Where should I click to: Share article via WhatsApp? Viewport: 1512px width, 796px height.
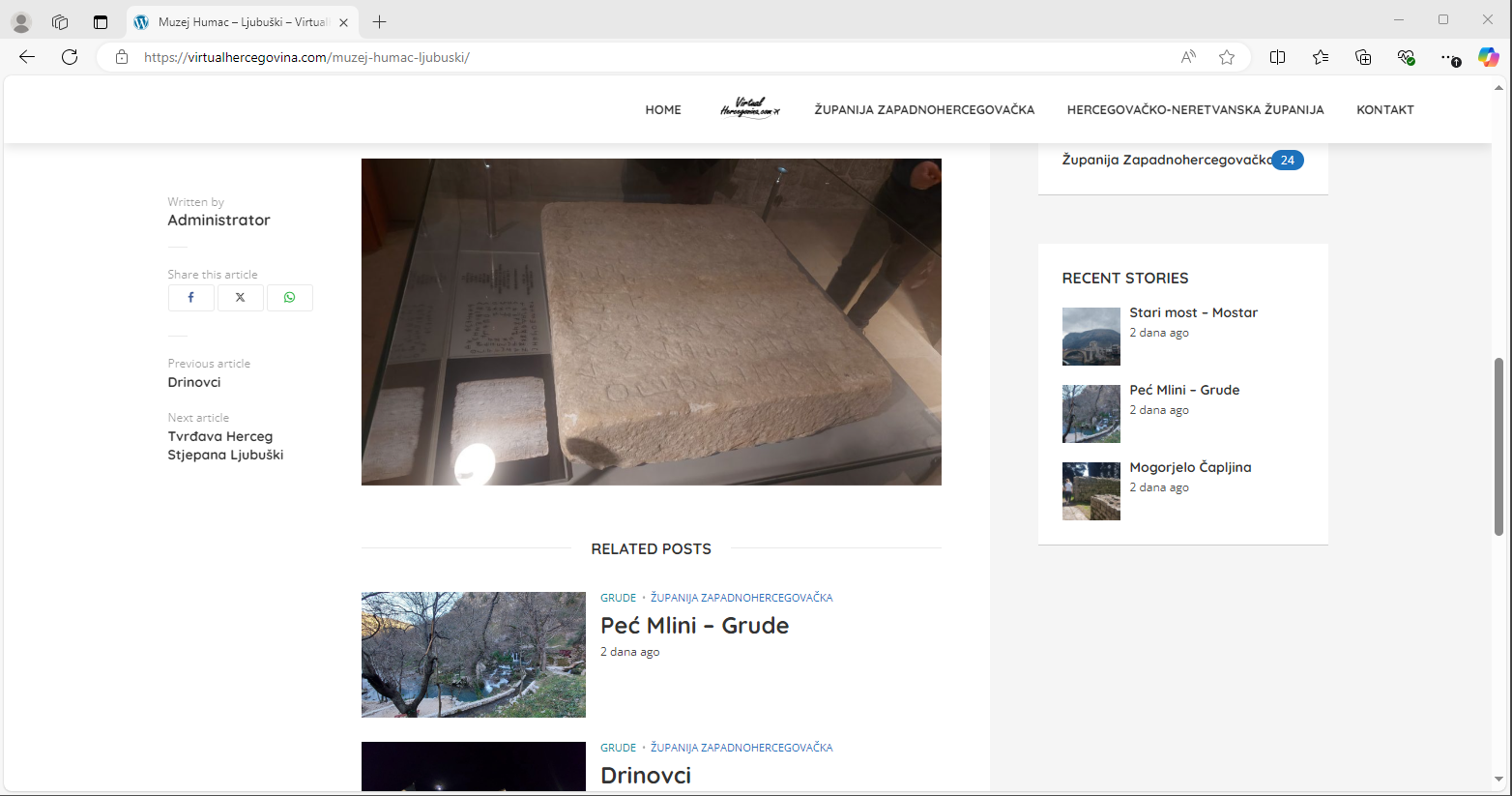(x=289, y=298)
